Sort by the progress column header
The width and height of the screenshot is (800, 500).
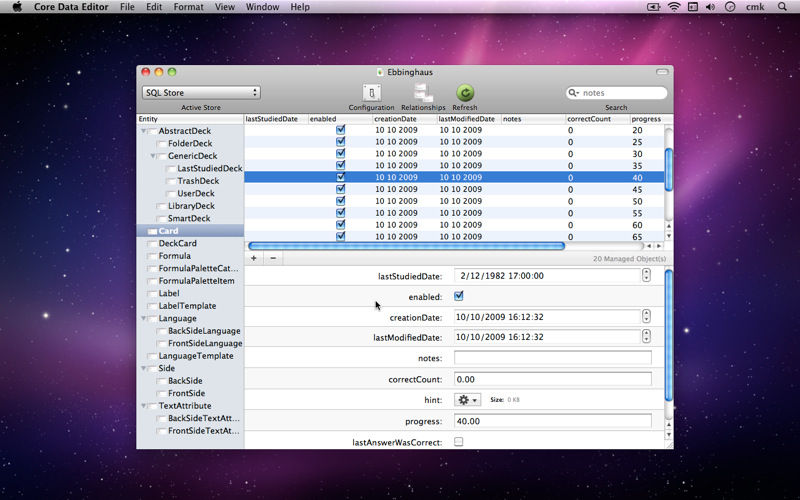[647, 119]
